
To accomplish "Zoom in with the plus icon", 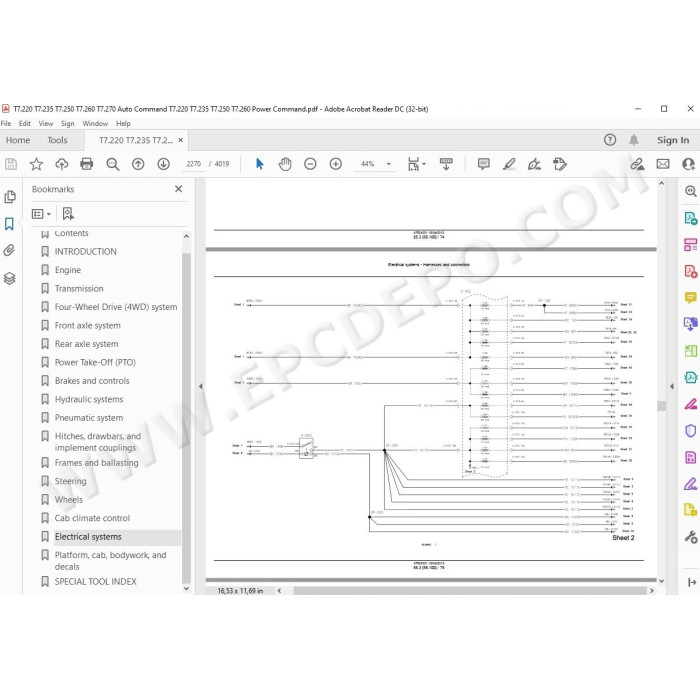I will coord(336,164).
